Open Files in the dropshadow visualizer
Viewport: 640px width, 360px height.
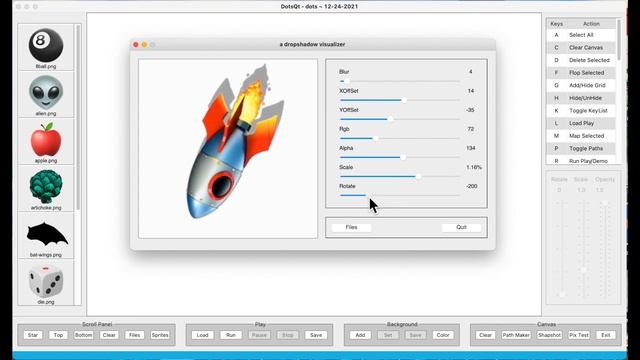click(x=351, y=227)
